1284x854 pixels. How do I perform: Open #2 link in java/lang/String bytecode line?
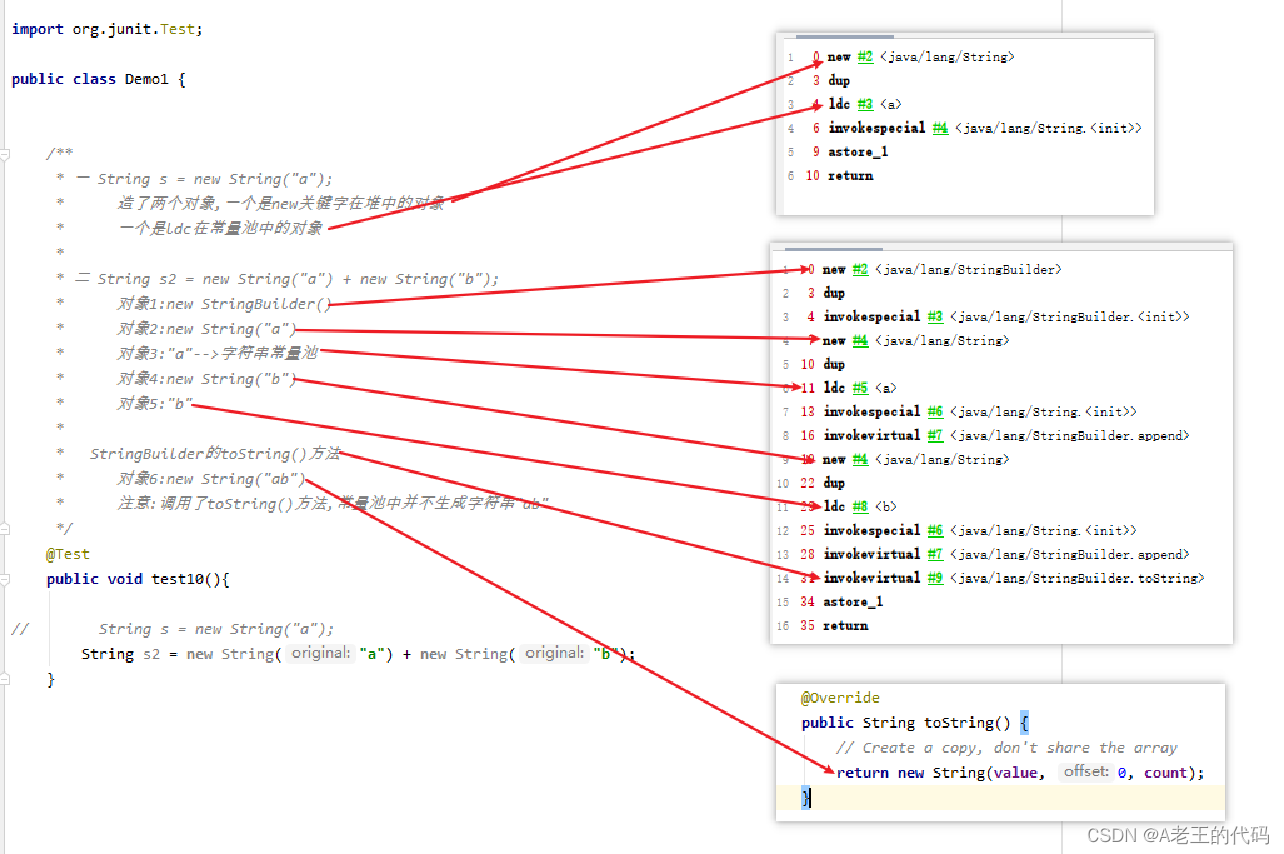coord(865,57)
